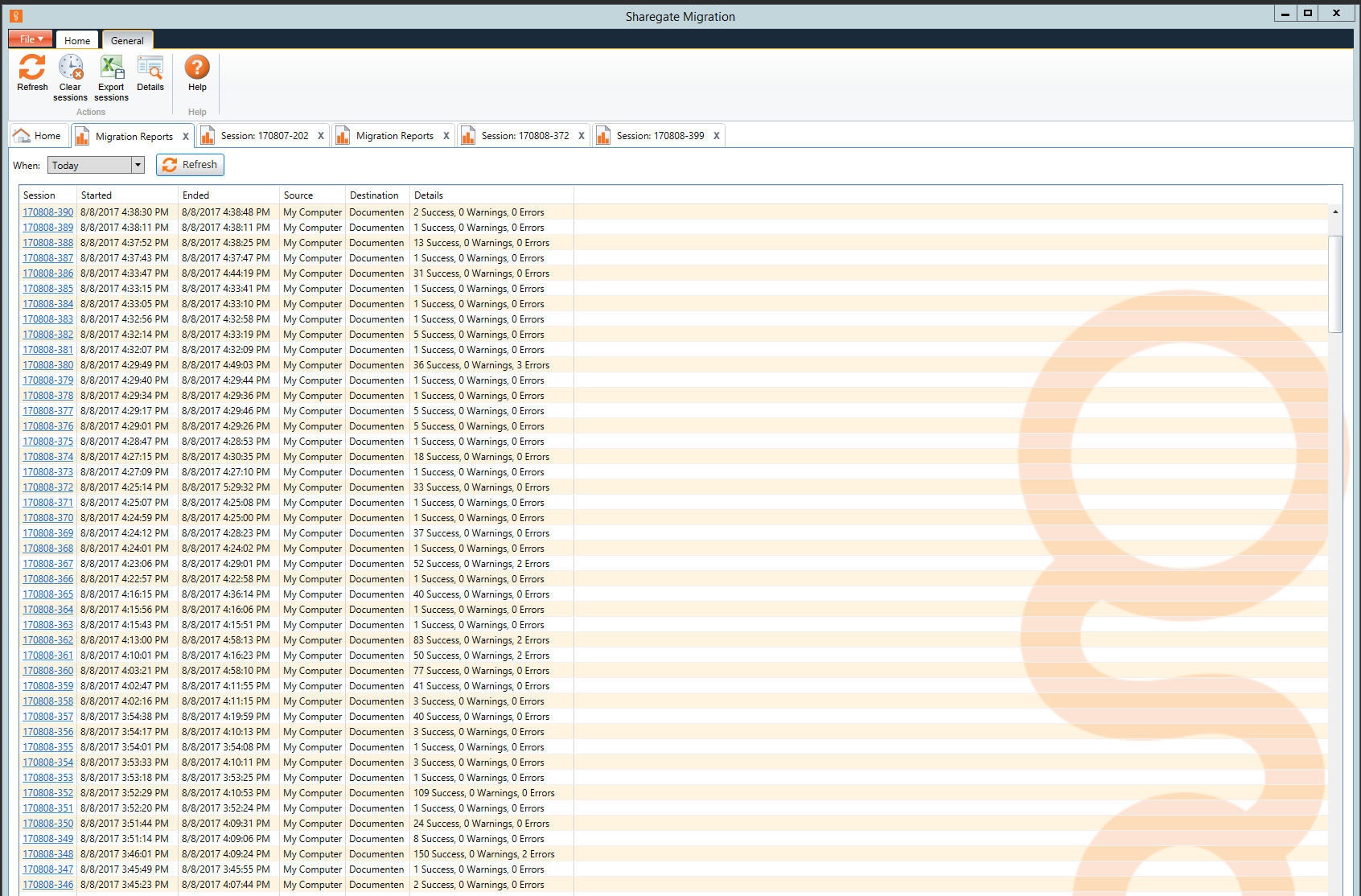Image resolution: width=1361 pixels, height=896 pixels.
Task: Click ended time '8/8/2017 4:49:03 PM'
Action: click(226, 365)
